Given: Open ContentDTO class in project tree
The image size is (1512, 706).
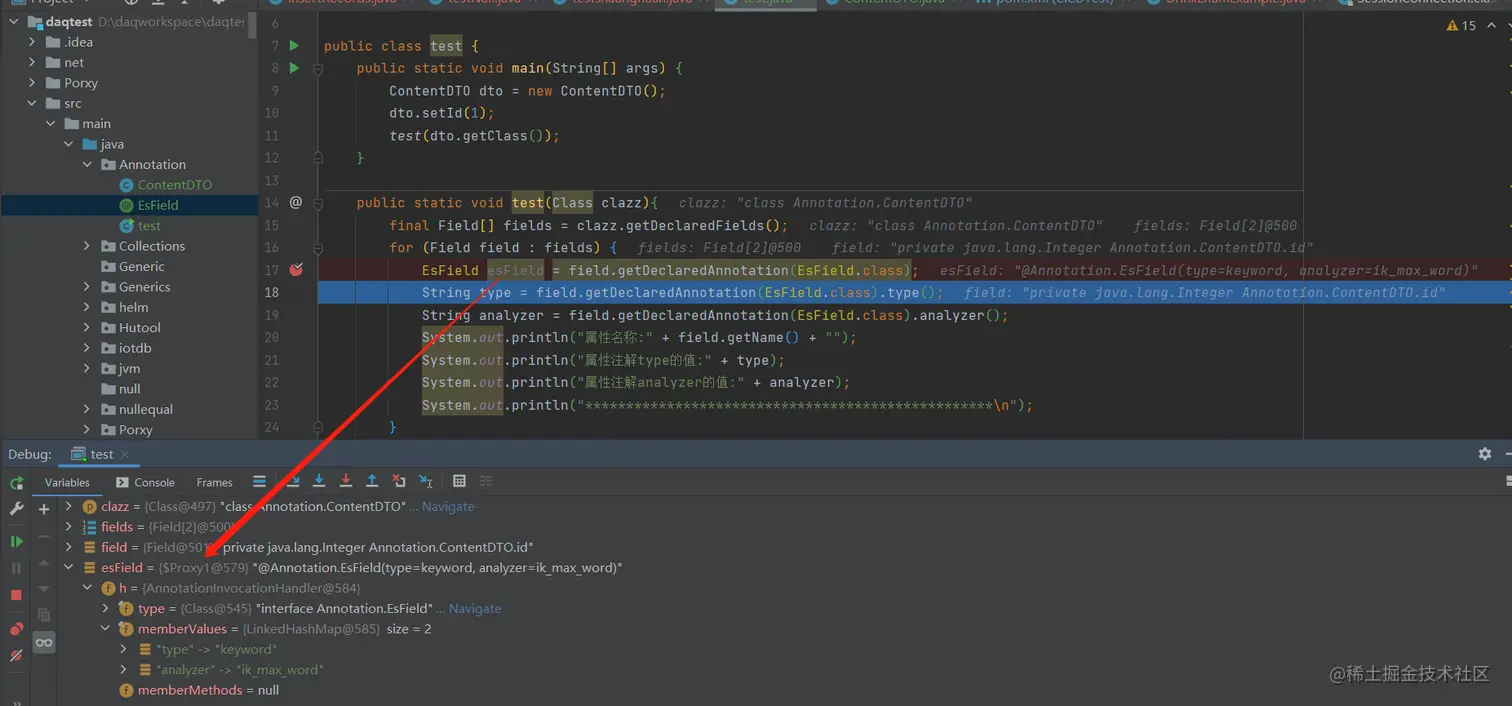Looking at the screenshot, I should [165, 185].
